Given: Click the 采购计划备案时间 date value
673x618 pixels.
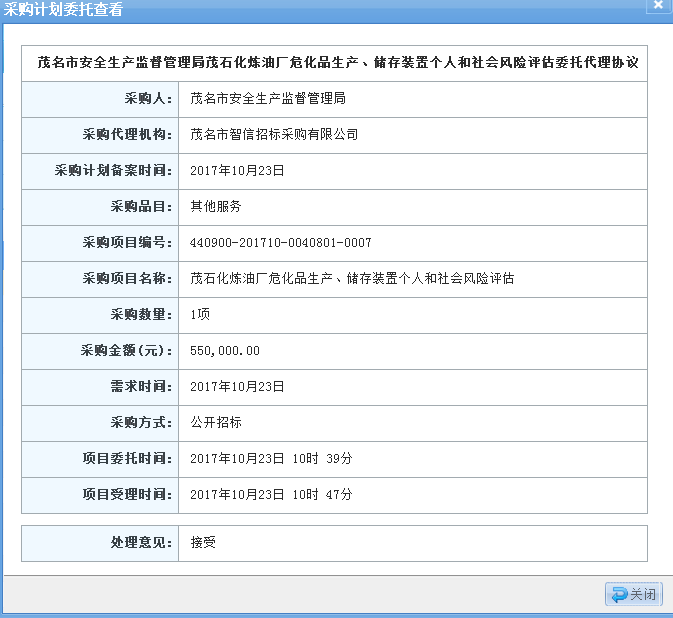Looking at the screenshot, I should pyautogui.click(x=237, y=170).
